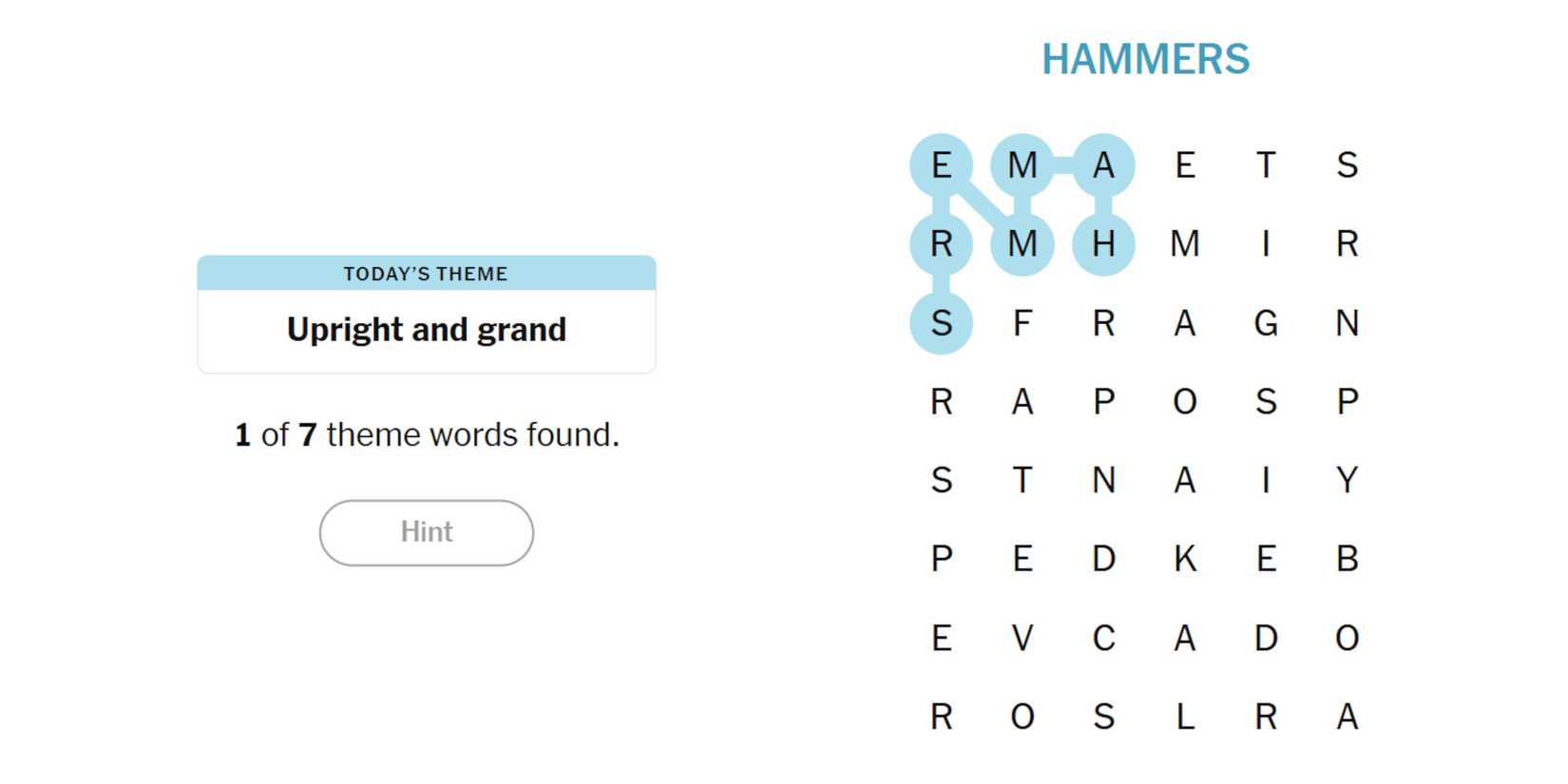Select the letter G tile

click(1265, 323)
